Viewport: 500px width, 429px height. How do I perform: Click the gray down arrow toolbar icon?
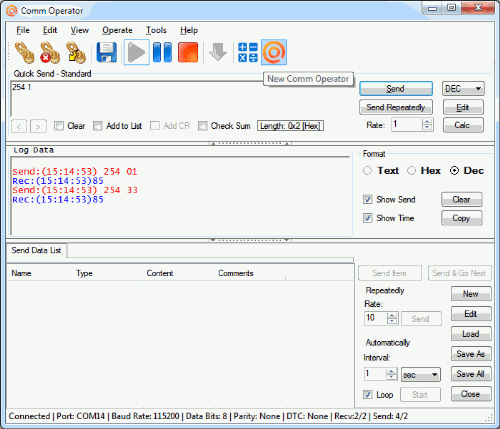[218, 52]
